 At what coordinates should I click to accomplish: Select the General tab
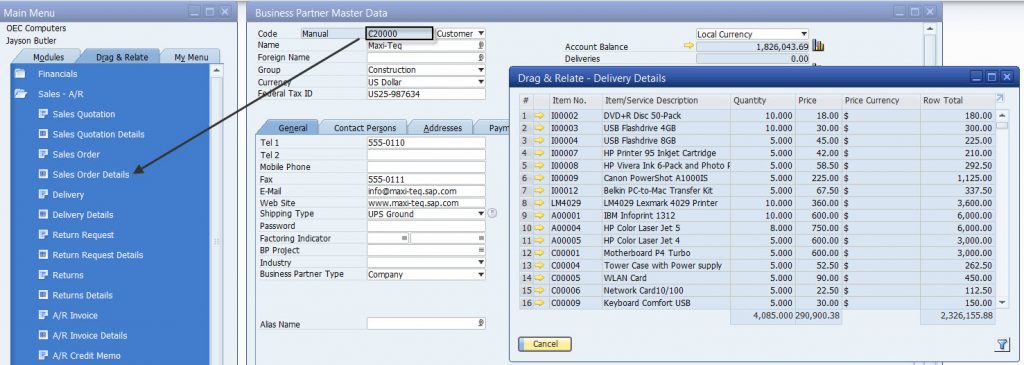[x=293, y=128]
